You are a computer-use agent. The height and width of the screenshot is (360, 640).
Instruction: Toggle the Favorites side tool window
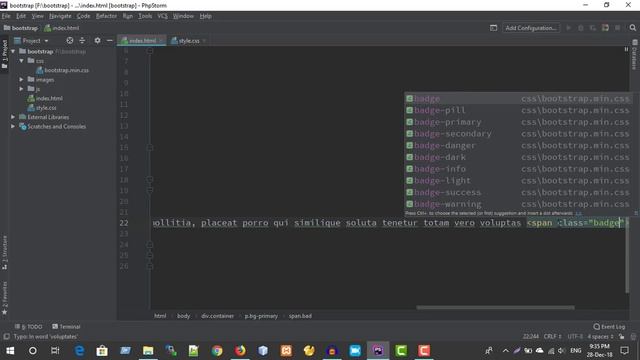pos(4,298)
